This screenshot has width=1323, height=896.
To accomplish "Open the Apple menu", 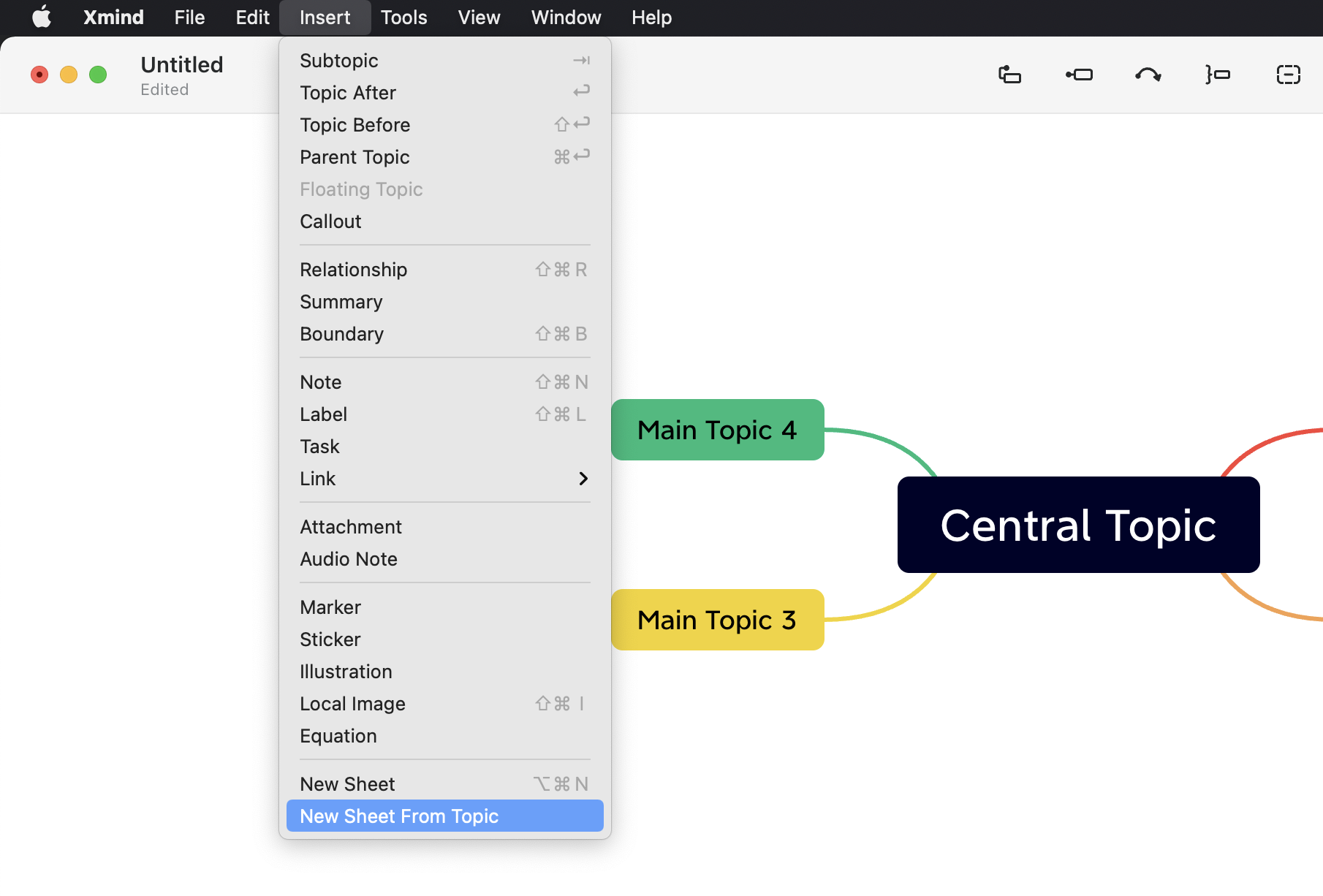I will coord(42,17).
